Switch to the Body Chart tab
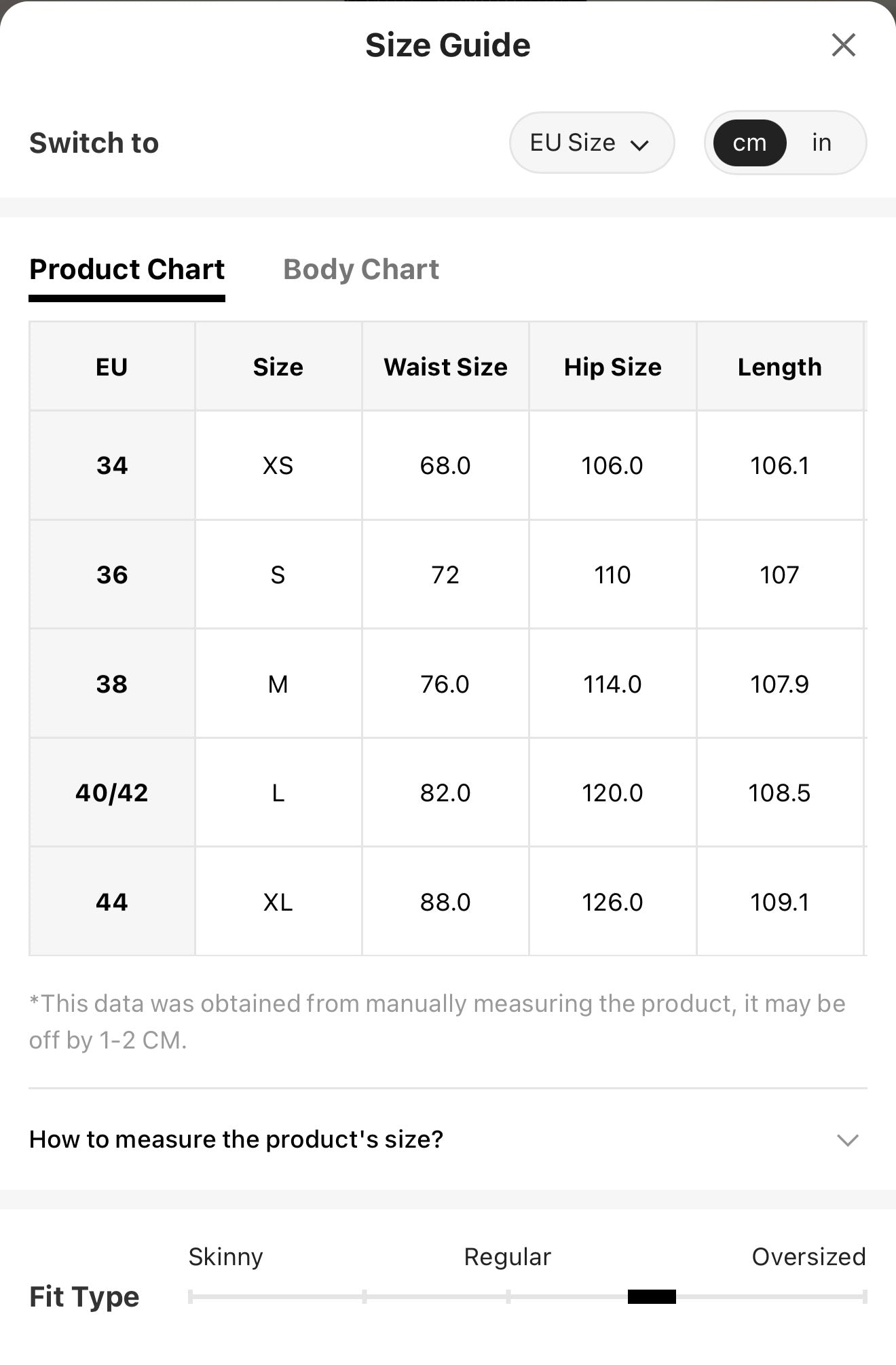This screenshot has height=1365, width=896. coord(361,270)
